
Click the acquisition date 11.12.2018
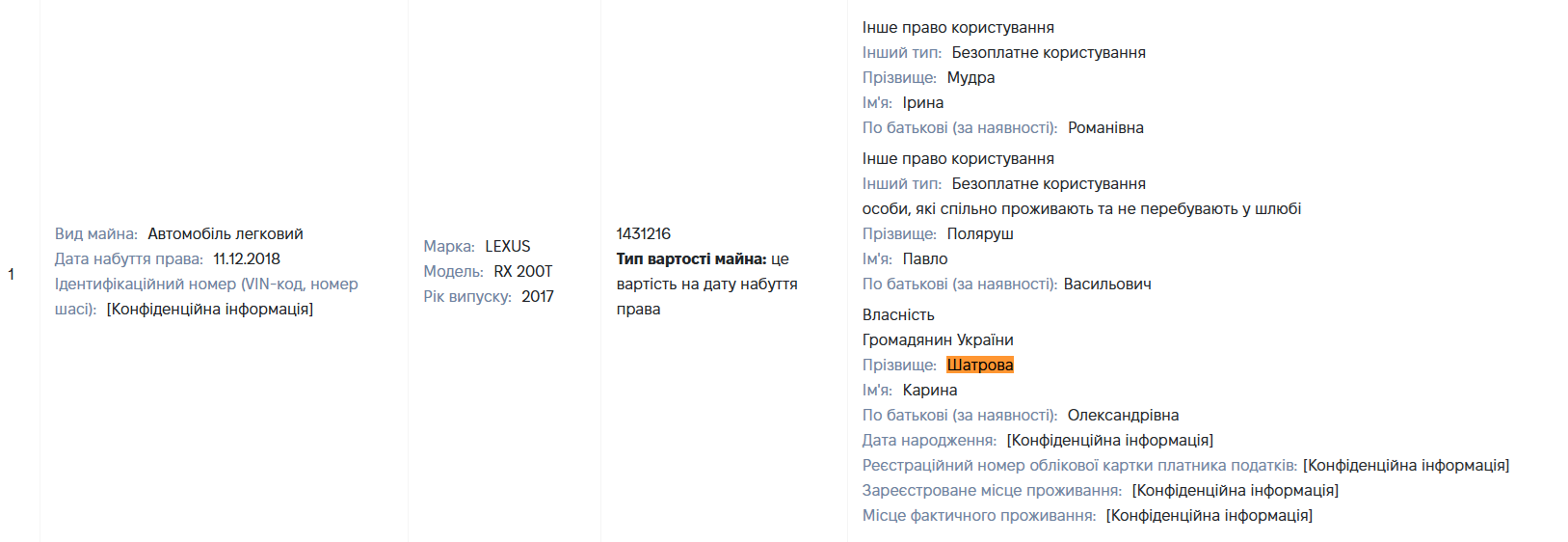(x=247, y=258)
